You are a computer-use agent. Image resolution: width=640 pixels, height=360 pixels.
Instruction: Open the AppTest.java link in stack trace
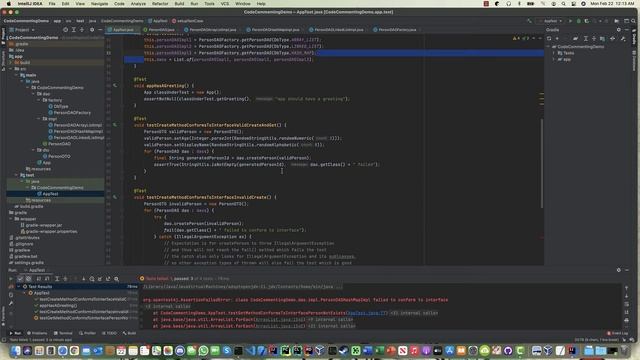[x=367, y=313]
